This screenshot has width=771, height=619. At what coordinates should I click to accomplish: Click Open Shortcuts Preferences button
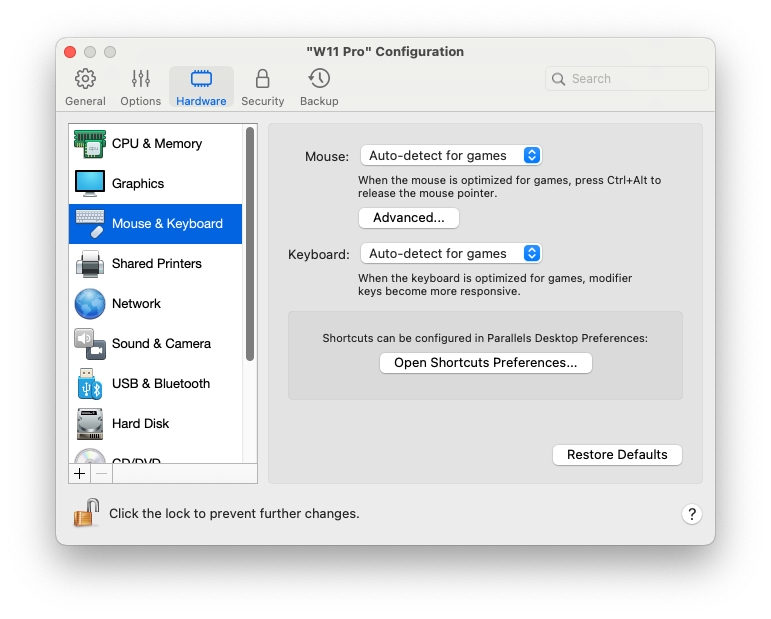[x=485, y=363]
